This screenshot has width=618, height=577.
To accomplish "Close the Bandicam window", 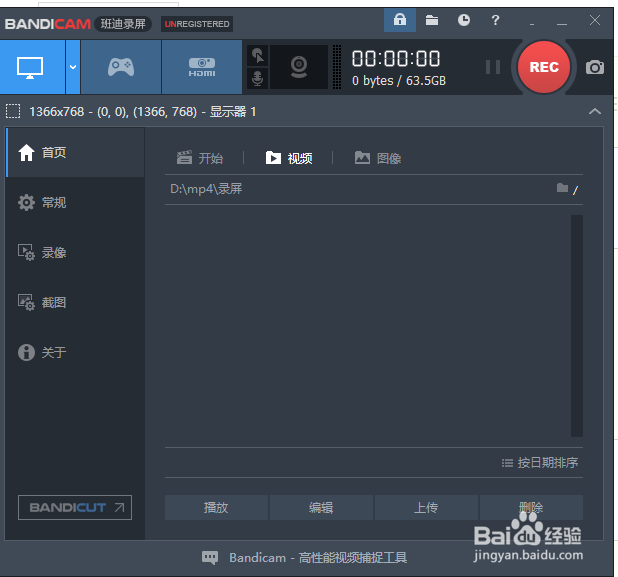I will click(x=595, y=20).
